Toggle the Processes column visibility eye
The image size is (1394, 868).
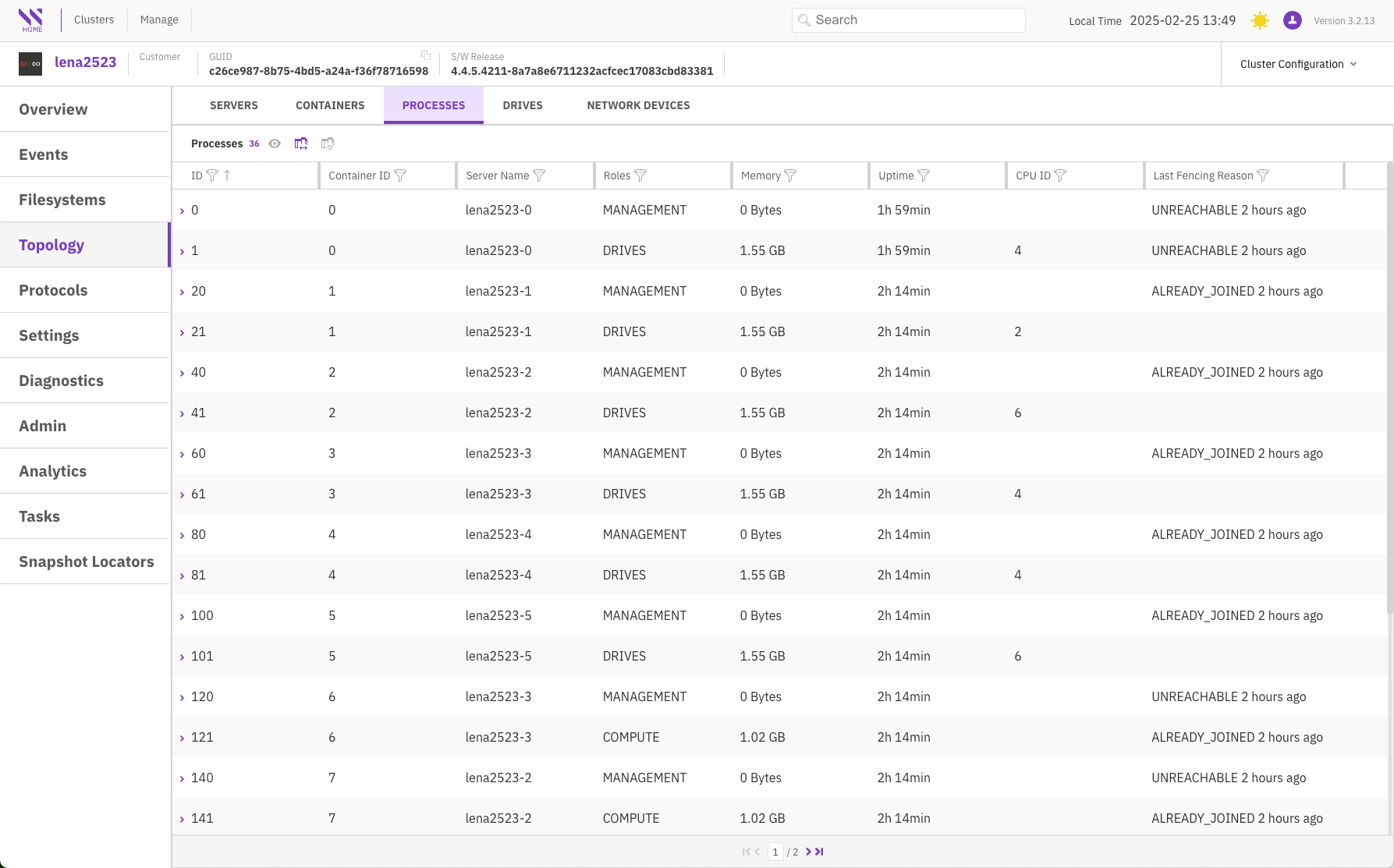pyautogui.click(x=275, y=143)
